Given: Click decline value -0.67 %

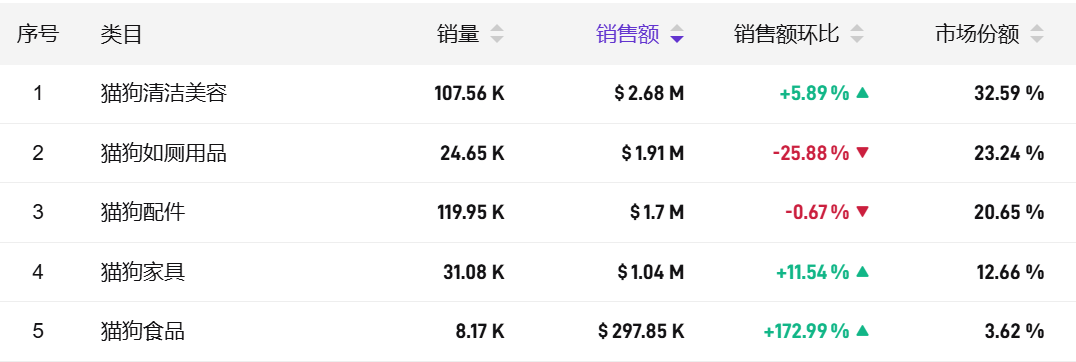Looking at the screenshot, I should pyautogui.click(x=817, y=213).
